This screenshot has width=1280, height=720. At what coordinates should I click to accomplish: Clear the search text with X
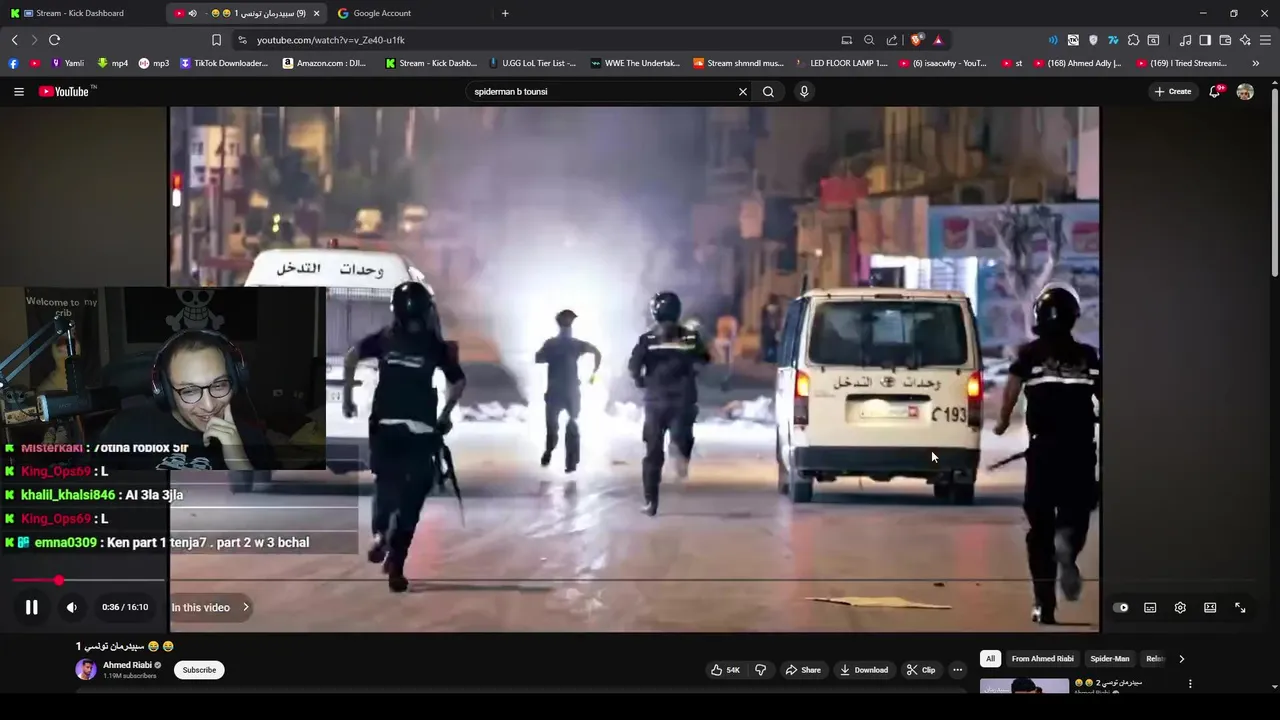click(743, 91)
